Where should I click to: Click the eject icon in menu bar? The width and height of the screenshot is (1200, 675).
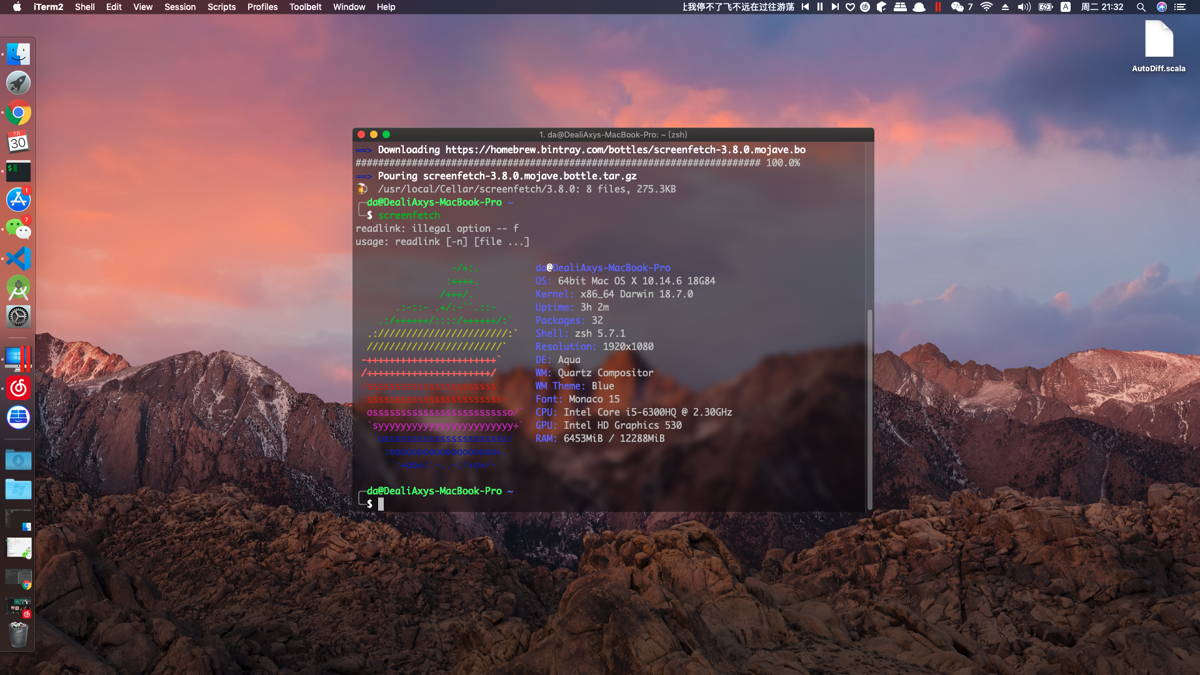click(1005, 7)
